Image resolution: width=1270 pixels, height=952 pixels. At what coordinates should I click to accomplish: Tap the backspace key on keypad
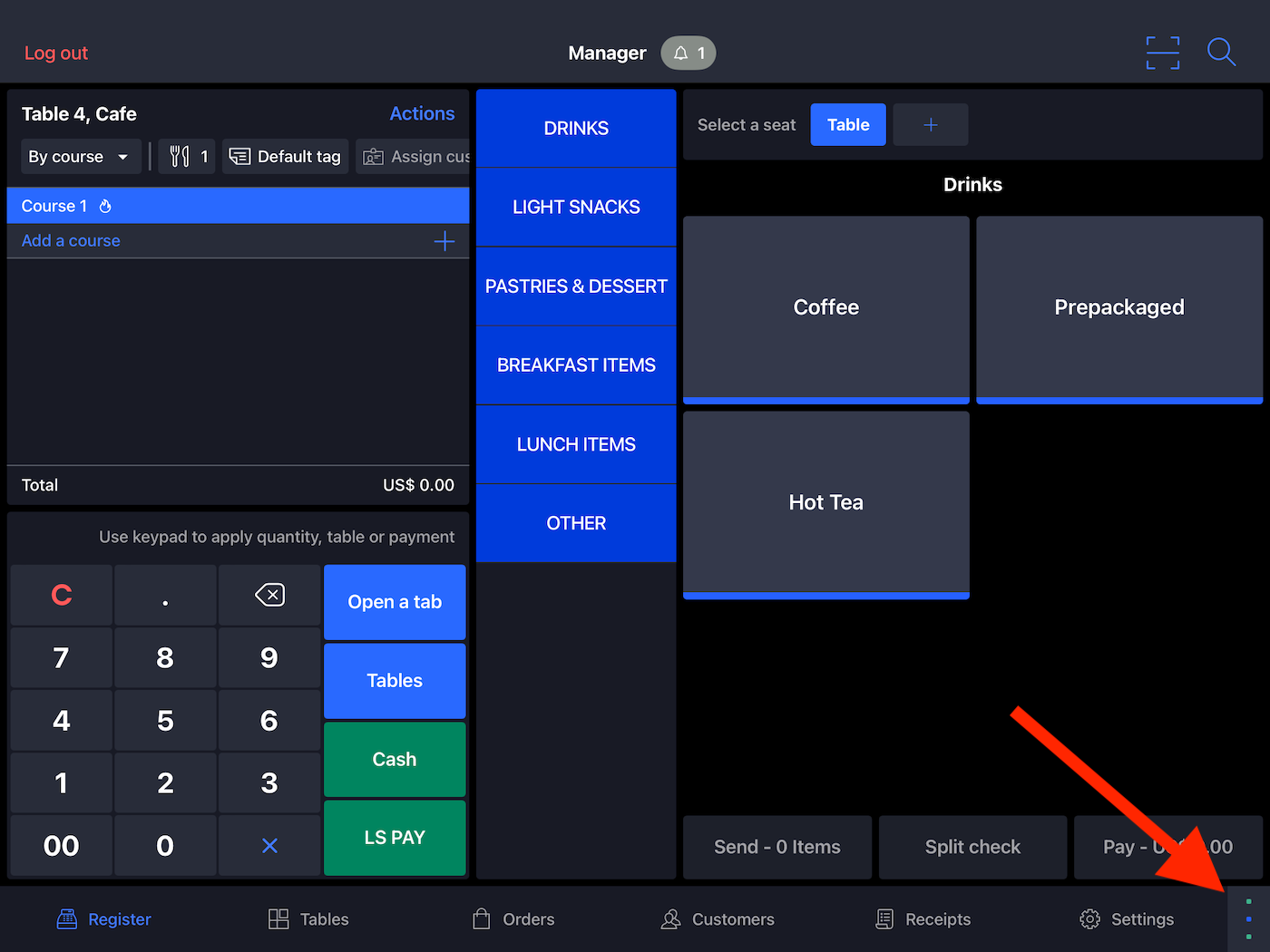coord(269,595)
